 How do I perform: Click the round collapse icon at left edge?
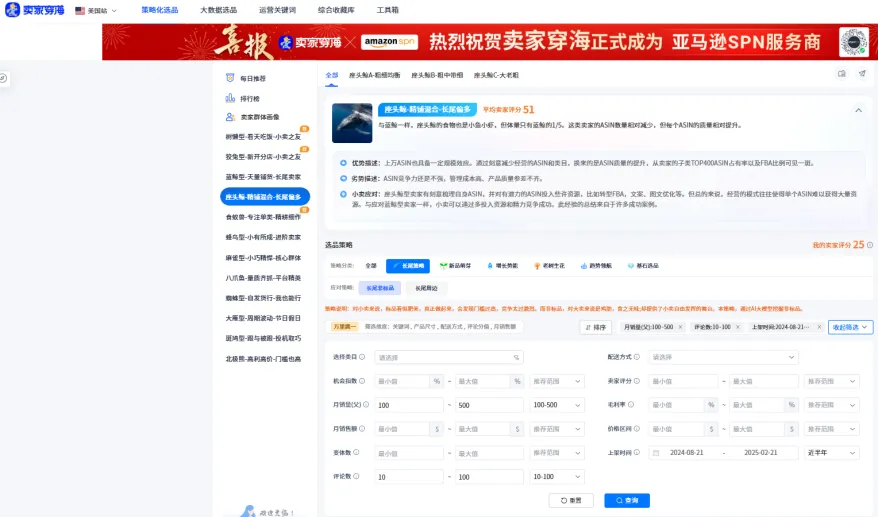(3, 78)
